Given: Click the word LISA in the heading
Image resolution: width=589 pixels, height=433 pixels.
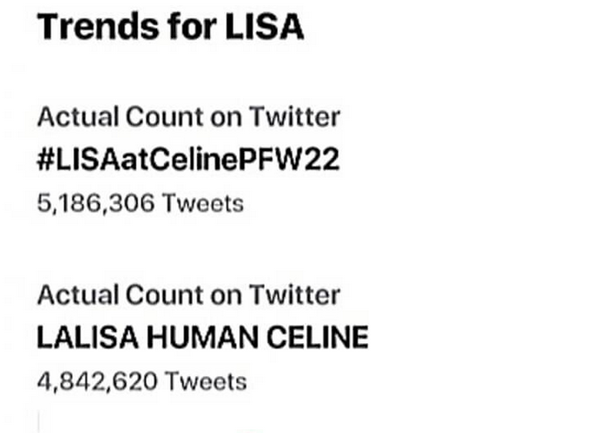Looking at the screenshot, I should pyautogui.click(x=264, y=26).
